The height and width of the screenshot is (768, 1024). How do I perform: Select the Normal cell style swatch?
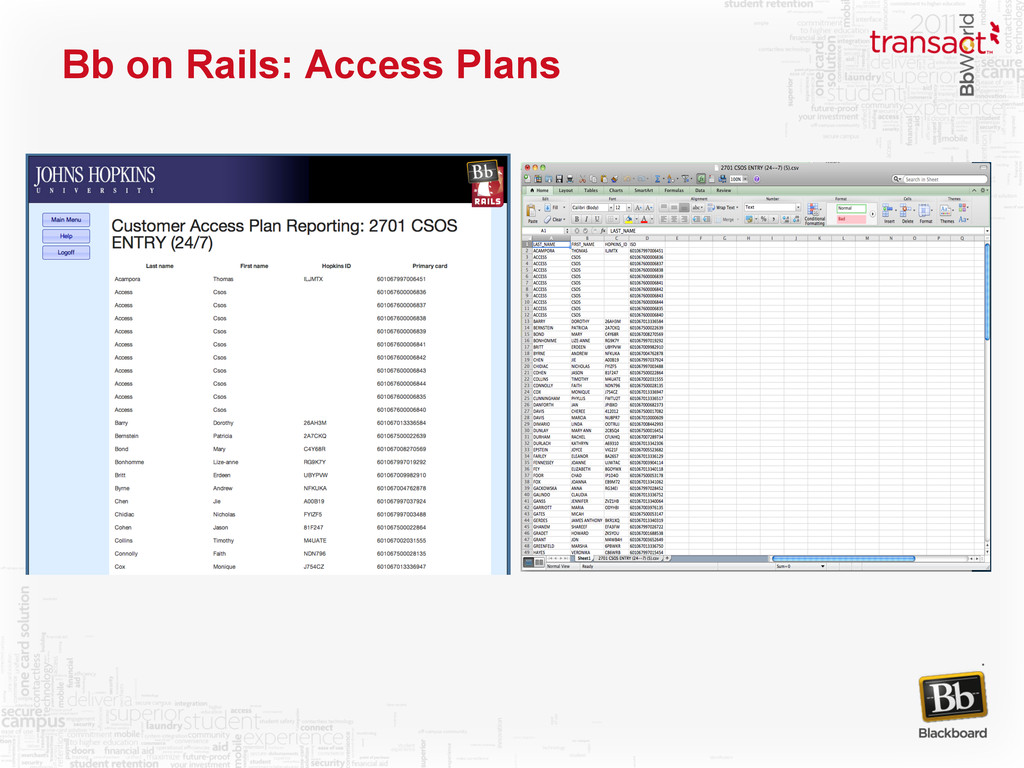[x=852, y=208]
